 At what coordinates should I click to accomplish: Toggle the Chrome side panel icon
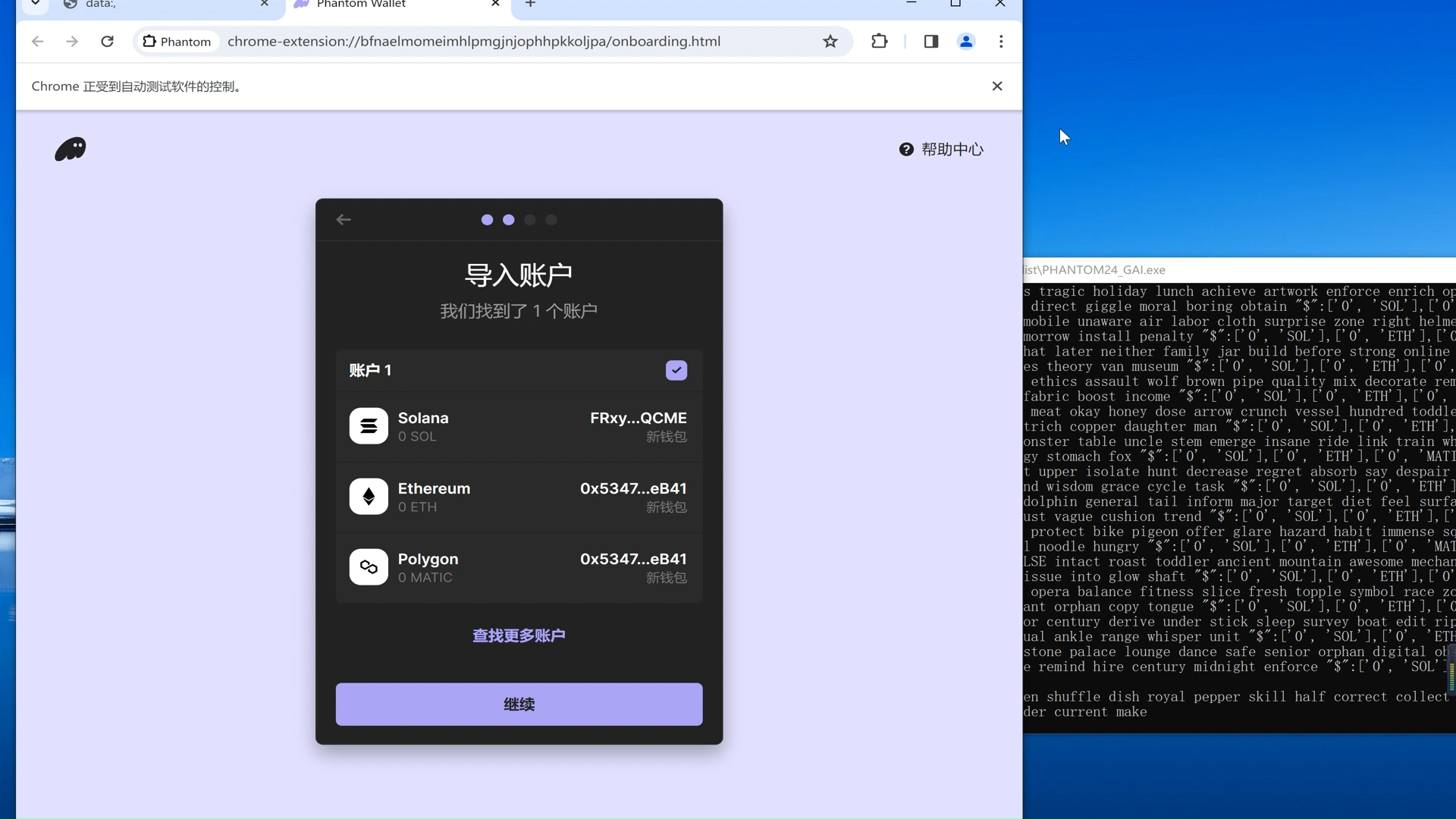point(931,42)
